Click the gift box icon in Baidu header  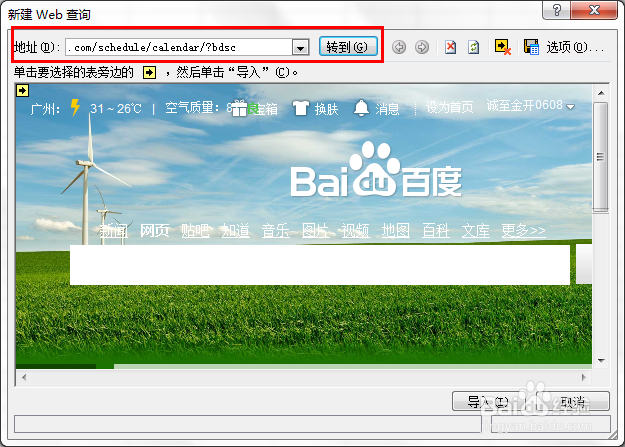click(240, 108)
